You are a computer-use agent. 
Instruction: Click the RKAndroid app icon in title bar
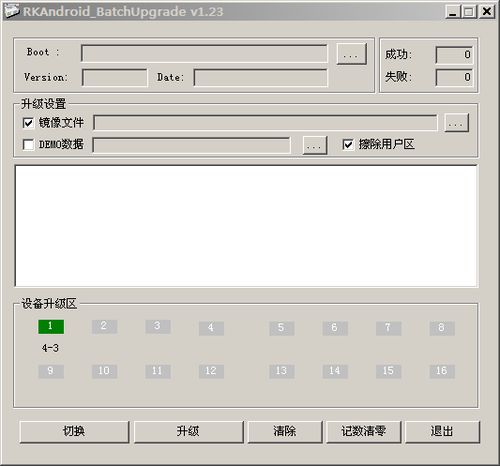click(x=12, y=11)
